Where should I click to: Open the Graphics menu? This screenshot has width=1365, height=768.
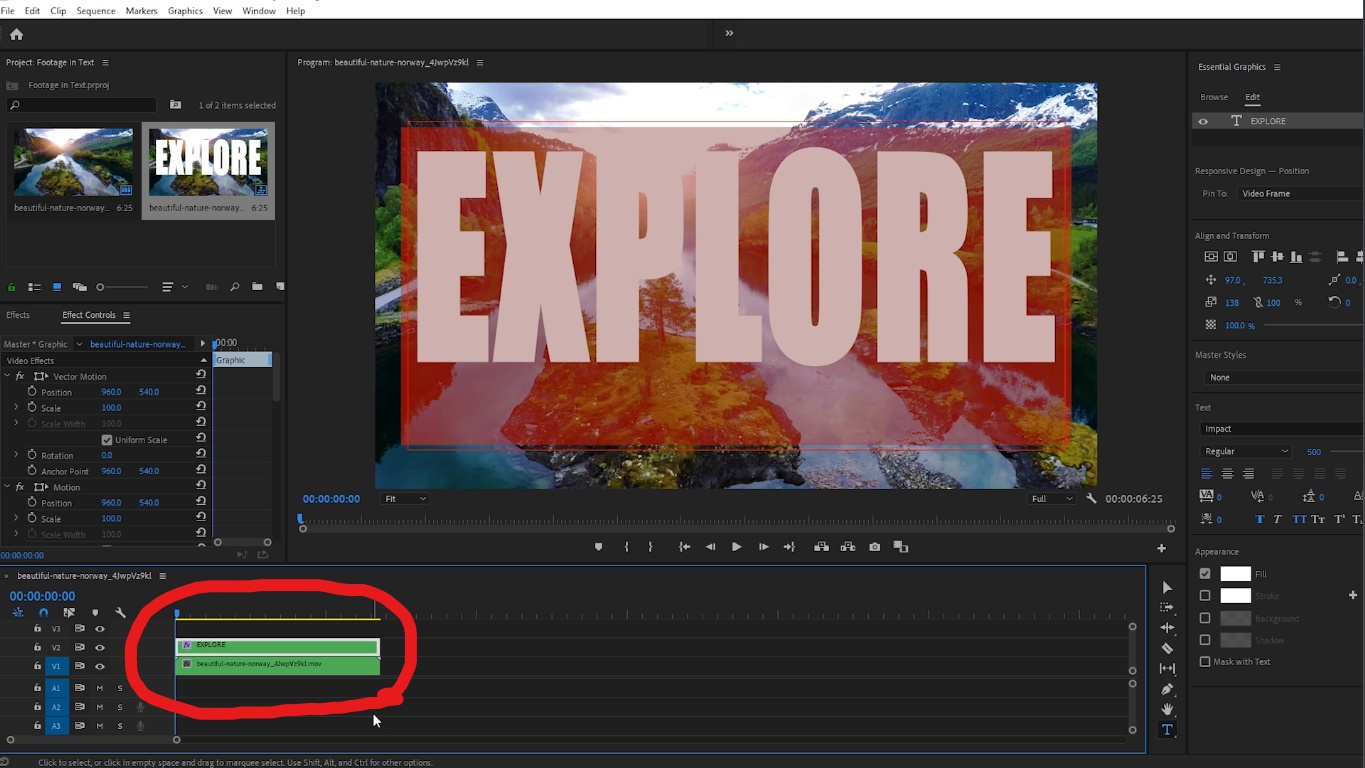185,11
